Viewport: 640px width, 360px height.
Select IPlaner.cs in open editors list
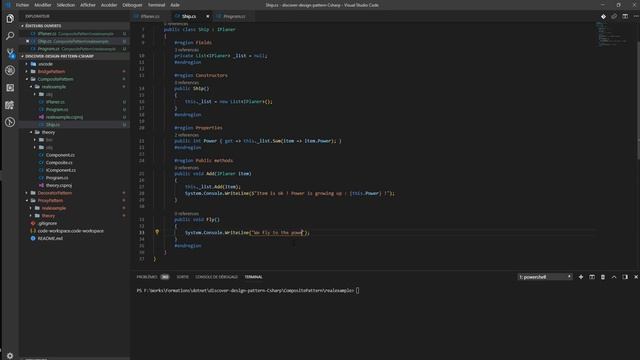[x=75, y=33]
